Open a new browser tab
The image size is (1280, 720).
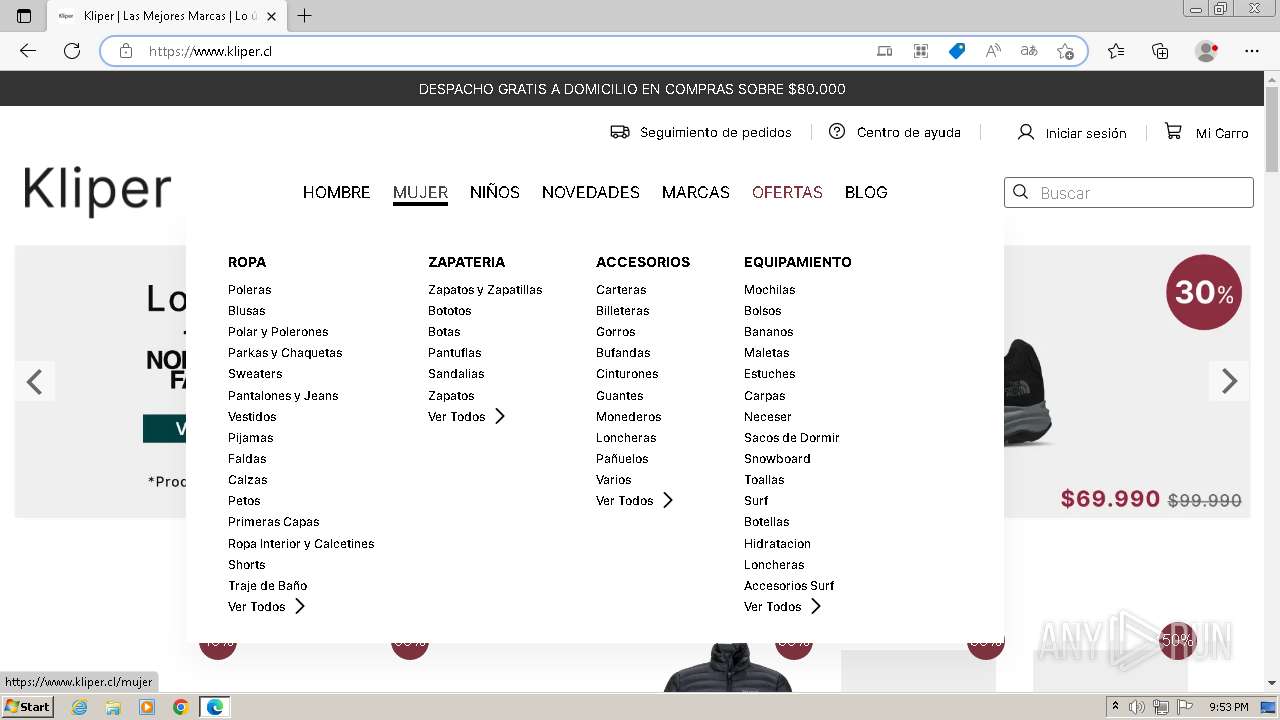click(305, 16)
